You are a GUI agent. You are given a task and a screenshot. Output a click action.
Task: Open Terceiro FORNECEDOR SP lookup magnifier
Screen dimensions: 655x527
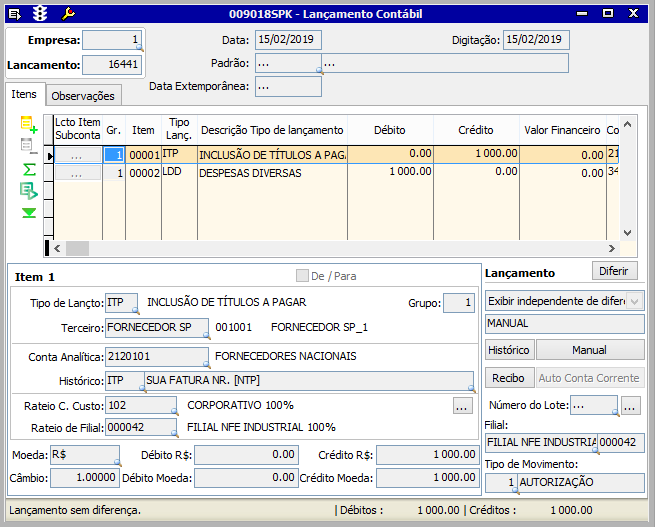(x=206, y=335)
